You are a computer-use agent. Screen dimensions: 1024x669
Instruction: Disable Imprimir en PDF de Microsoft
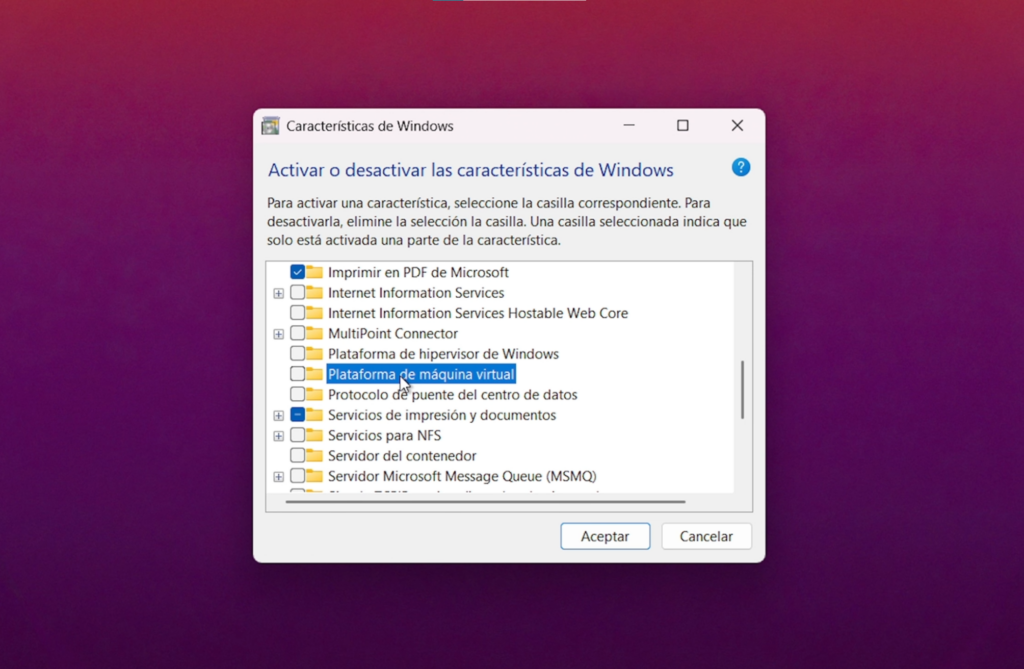pyautogui.click(x=299, y=271)
